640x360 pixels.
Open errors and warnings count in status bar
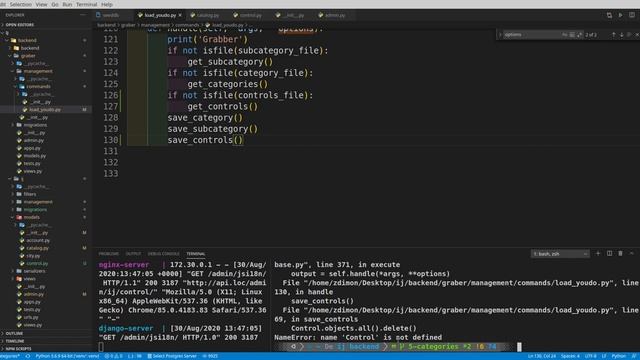click(x=113, y=356)
